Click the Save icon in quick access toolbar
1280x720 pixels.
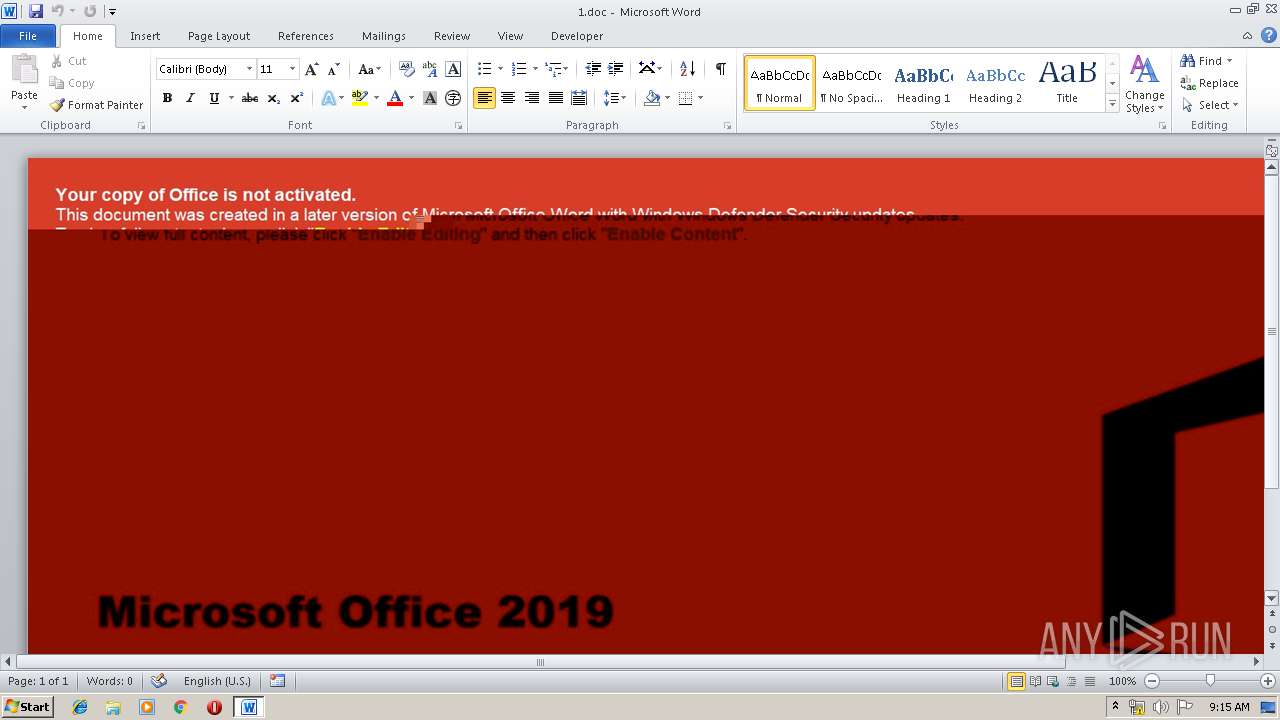pos(36,11)
